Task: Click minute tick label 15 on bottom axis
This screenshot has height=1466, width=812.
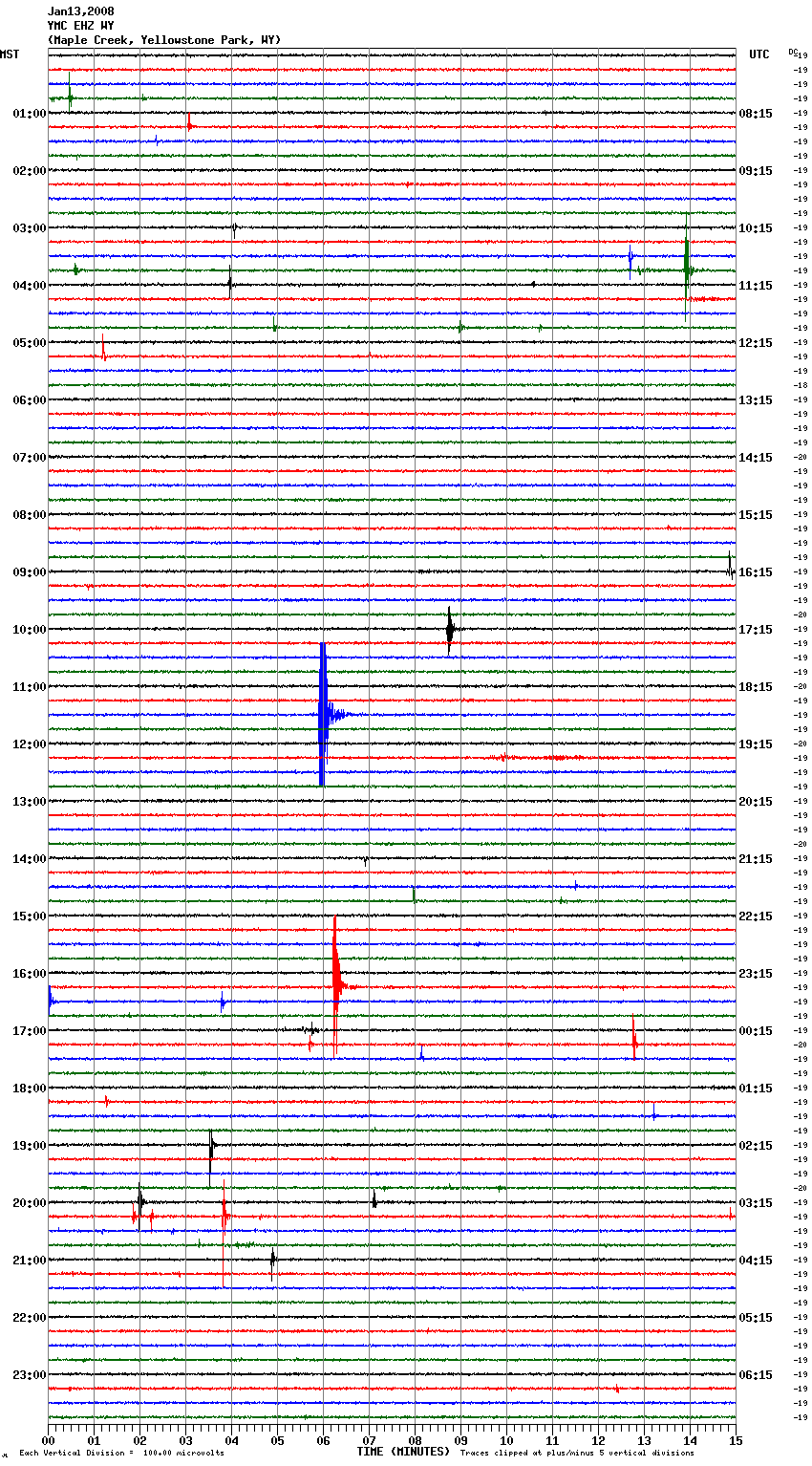Action: coord(736,1440)
